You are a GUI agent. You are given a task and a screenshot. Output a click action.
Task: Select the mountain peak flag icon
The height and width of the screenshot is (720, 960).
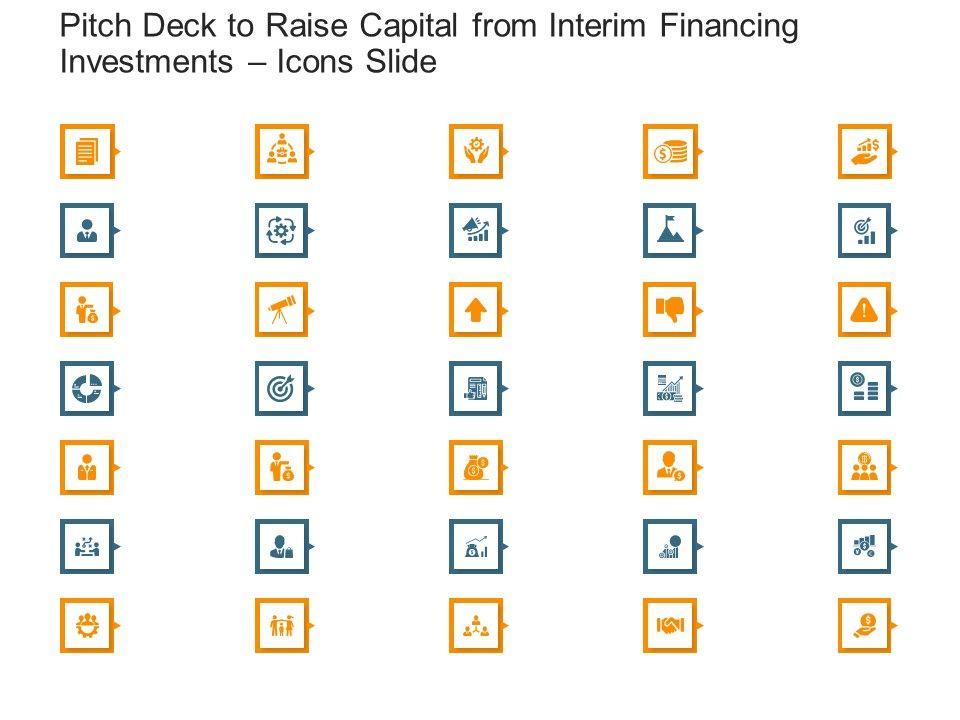pyautogui.click(x=670, y=230)
